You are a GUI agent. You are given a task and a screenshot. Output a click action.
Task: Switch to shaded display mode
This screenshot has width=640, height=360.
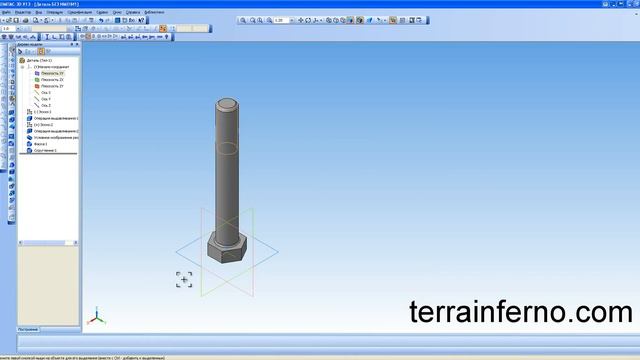[350, 20]
